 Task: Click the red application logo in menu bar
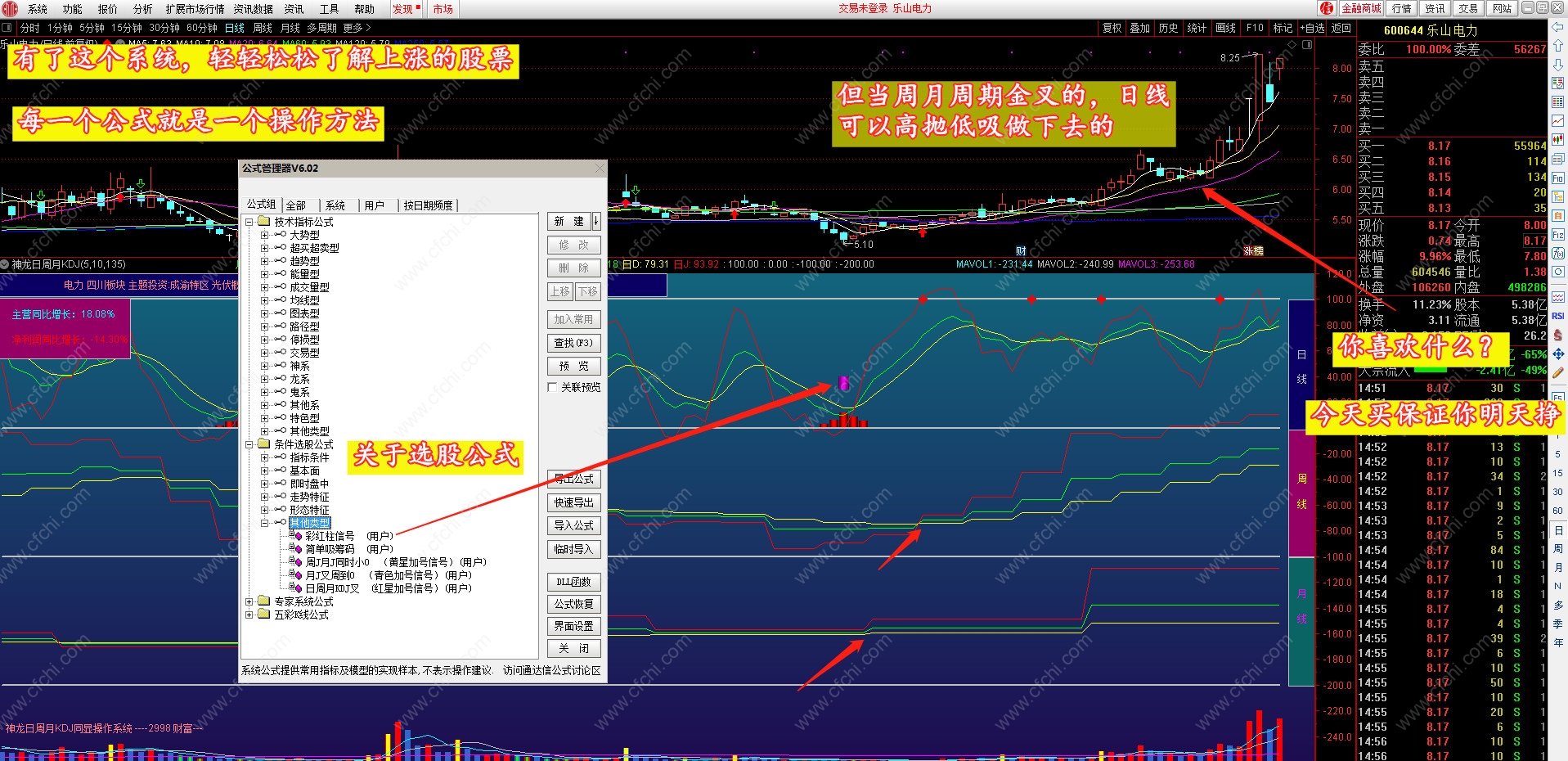[10, 9]
